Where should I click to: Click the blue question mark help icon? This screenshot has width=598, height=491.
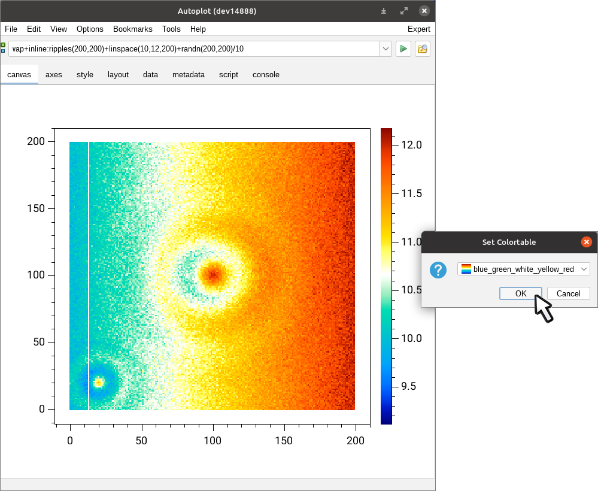pos(438,270)
